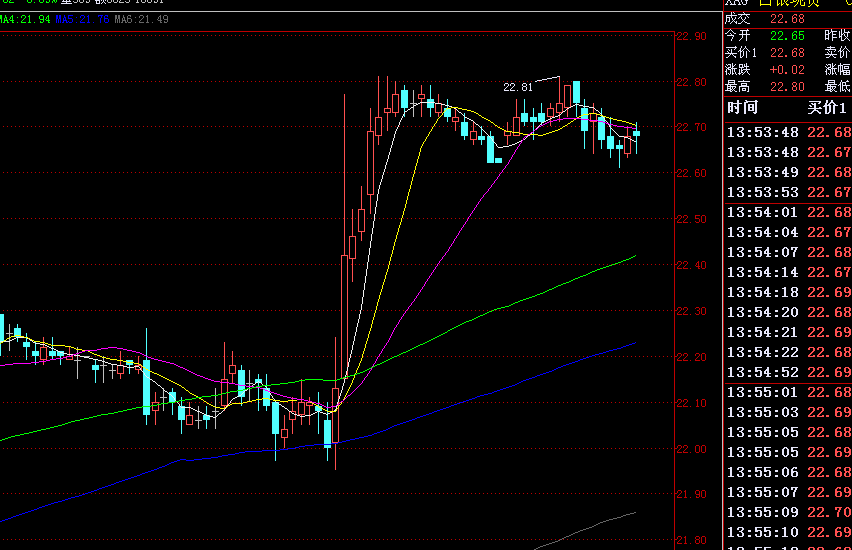Select the 13:55:03 tick row

pyautogui.click(x=788, y=412)
